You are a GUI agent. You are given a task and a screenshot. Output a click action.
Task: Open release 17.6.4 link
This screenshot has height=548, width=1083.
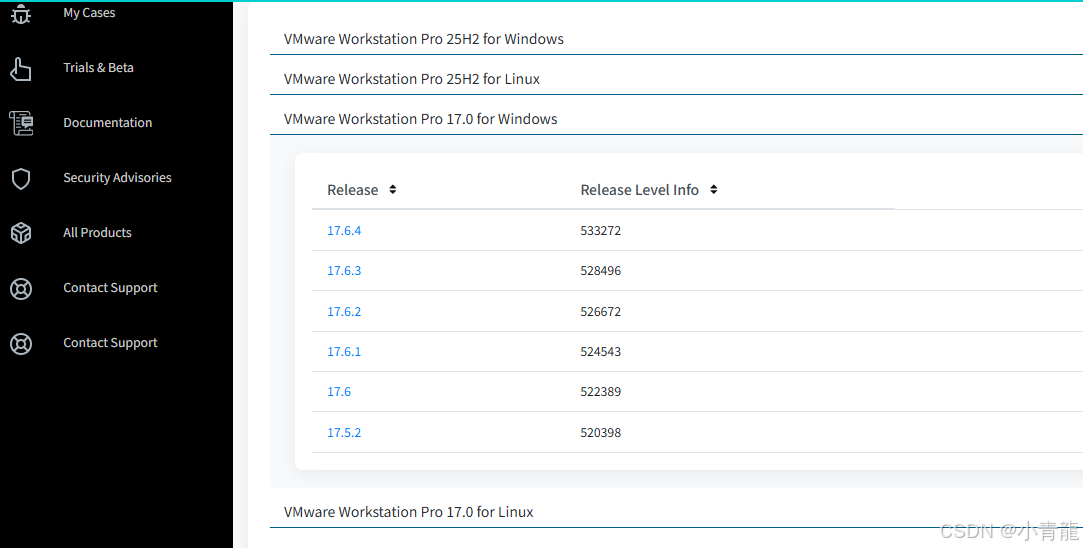tap(344, 231)
